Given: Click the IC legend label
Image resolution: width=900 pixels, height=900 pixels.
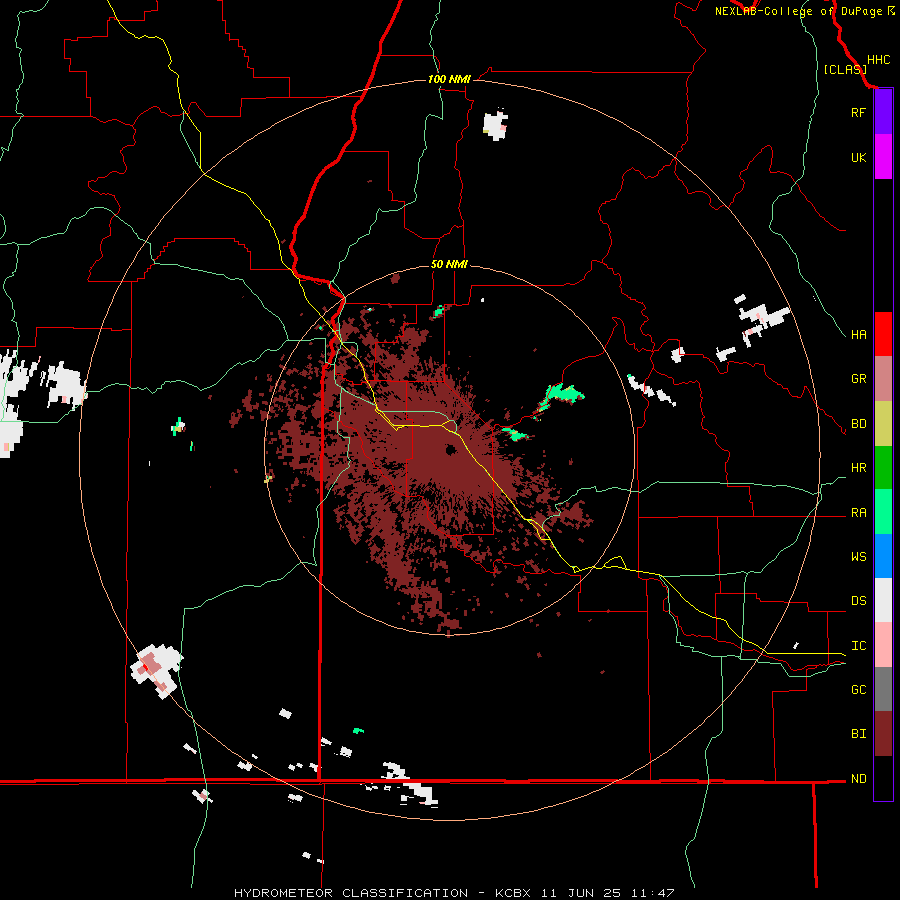Looking at the screenshot, I should tap(858, 646).
